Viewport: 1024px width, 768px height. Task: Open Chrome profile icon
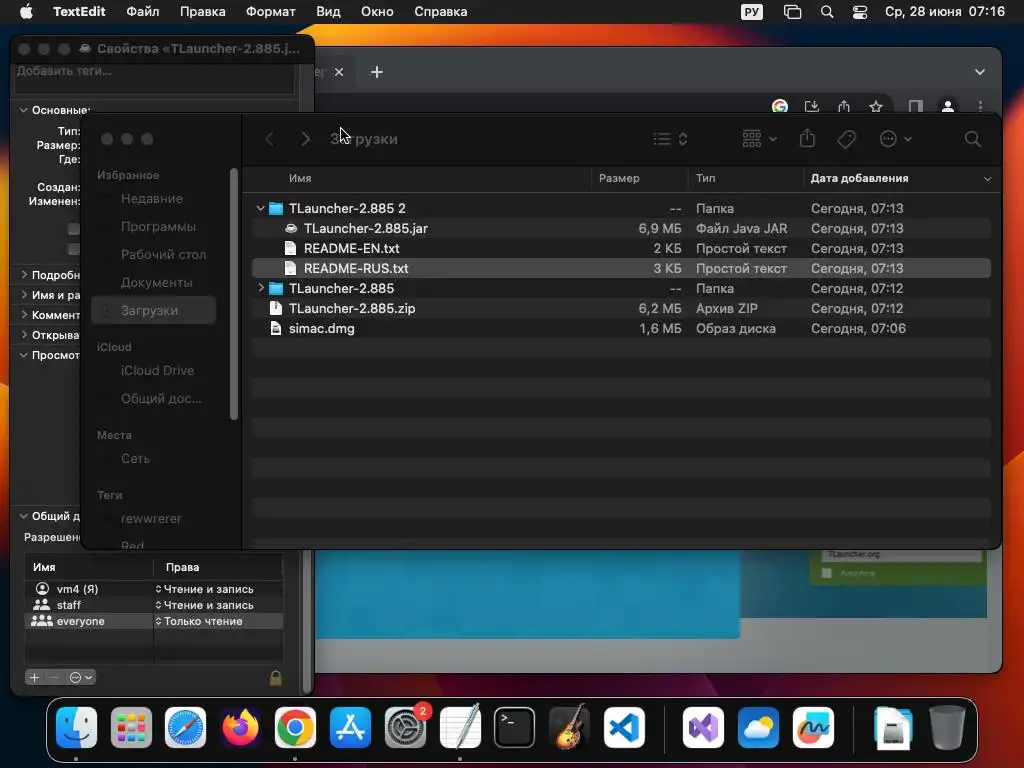948,106
